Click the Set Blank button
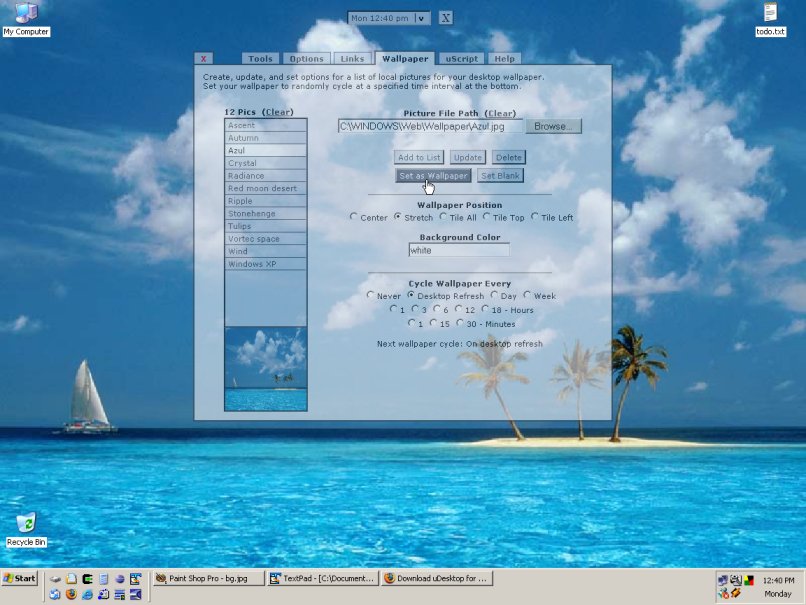 (500, 176)
